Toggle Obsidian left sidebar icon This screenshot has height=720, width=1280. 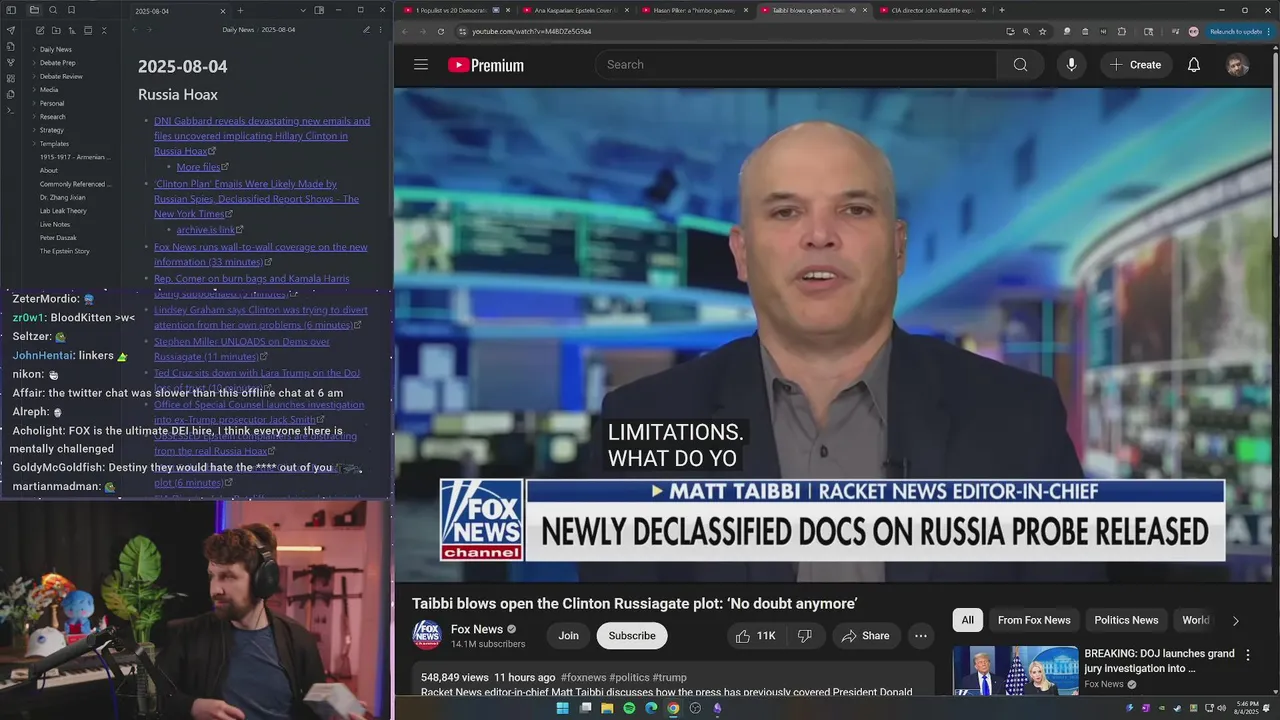pos(11,10)
